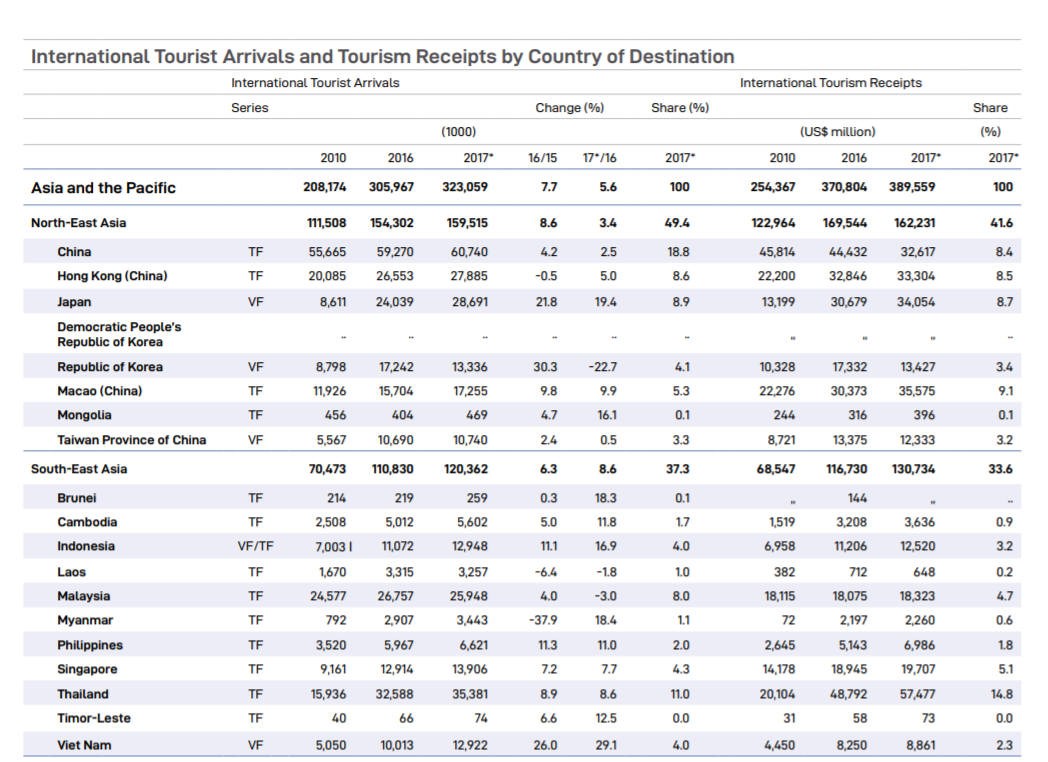Click Indonesia's 'VF/TF' series code
The width and height of the screenshot is (1048, 762).
[x=255, y=546]
